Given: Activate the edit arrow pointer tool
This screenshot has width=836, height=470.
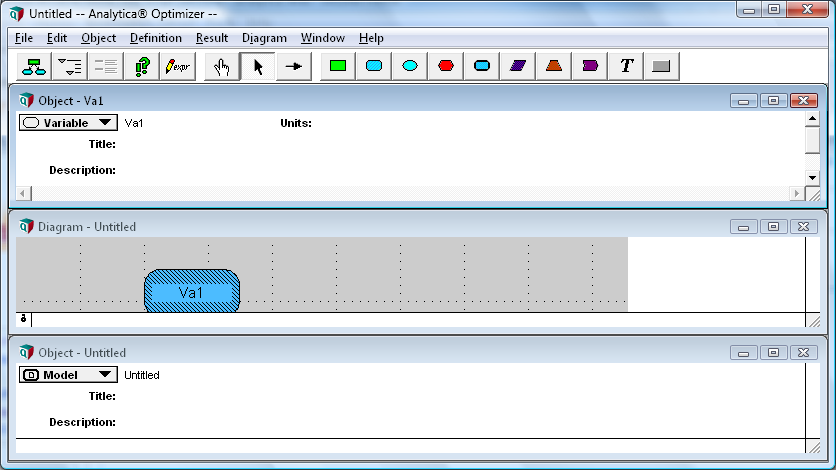Looking at the screenshot, I should pos(258,67).
